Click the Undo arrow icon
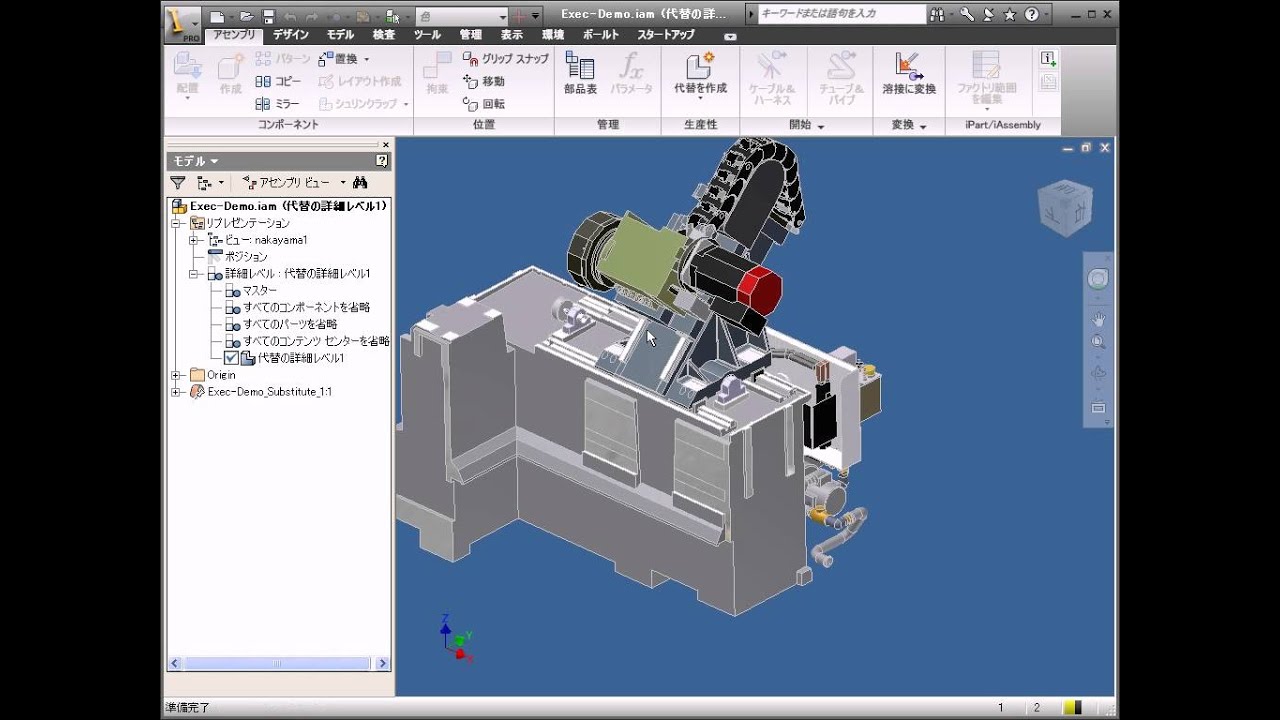1280x720 pixels. click(290, 16)
